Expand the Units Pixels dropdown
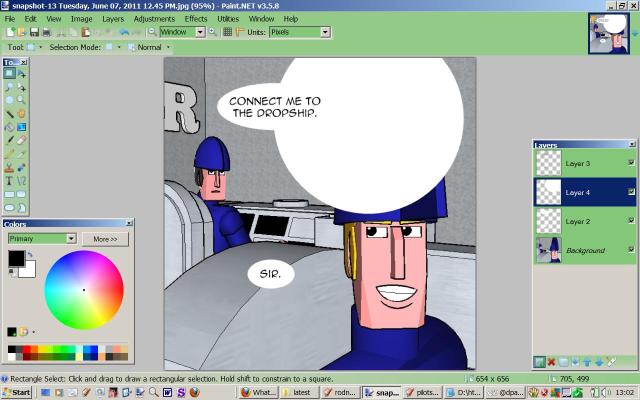 pyautogui.click(x=325, y=32)
